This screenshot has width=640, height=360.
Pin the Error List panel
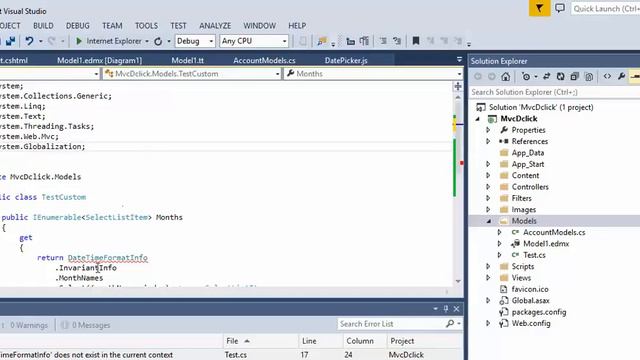pos(446,309)
